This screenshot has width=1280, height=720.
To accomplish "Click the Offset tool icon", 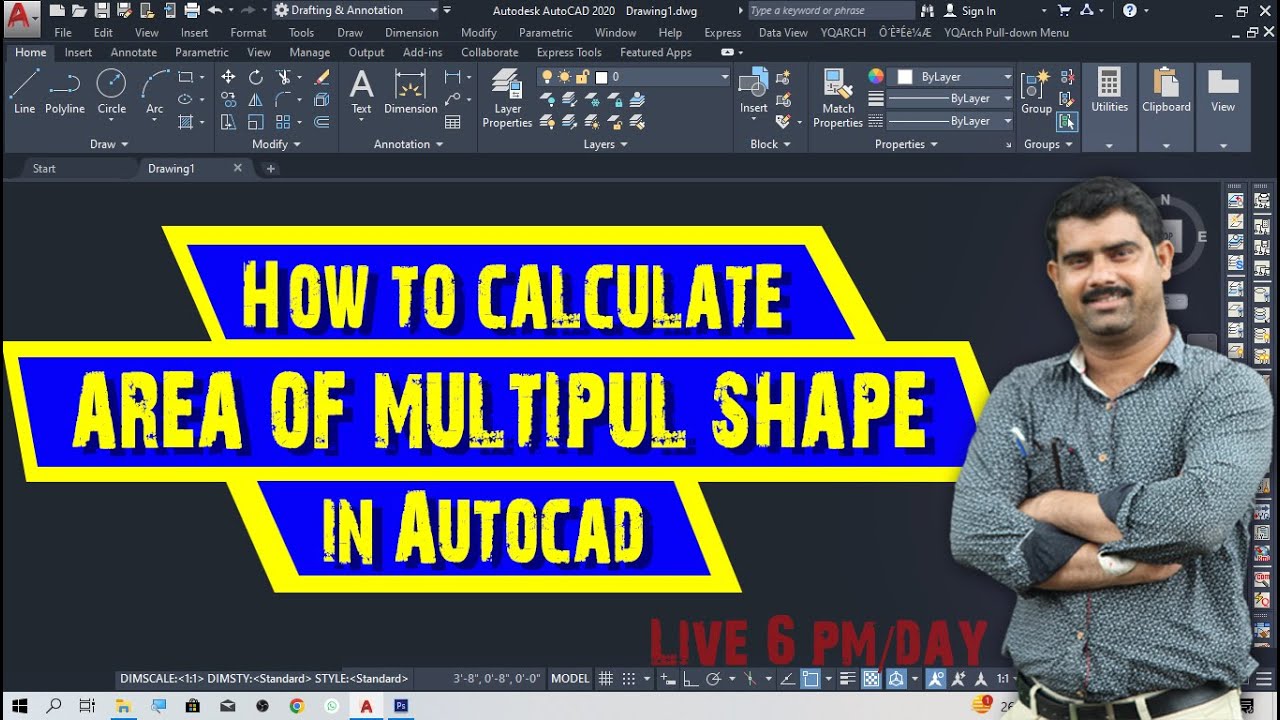I will pyautogui.click(x=322, y=122).
